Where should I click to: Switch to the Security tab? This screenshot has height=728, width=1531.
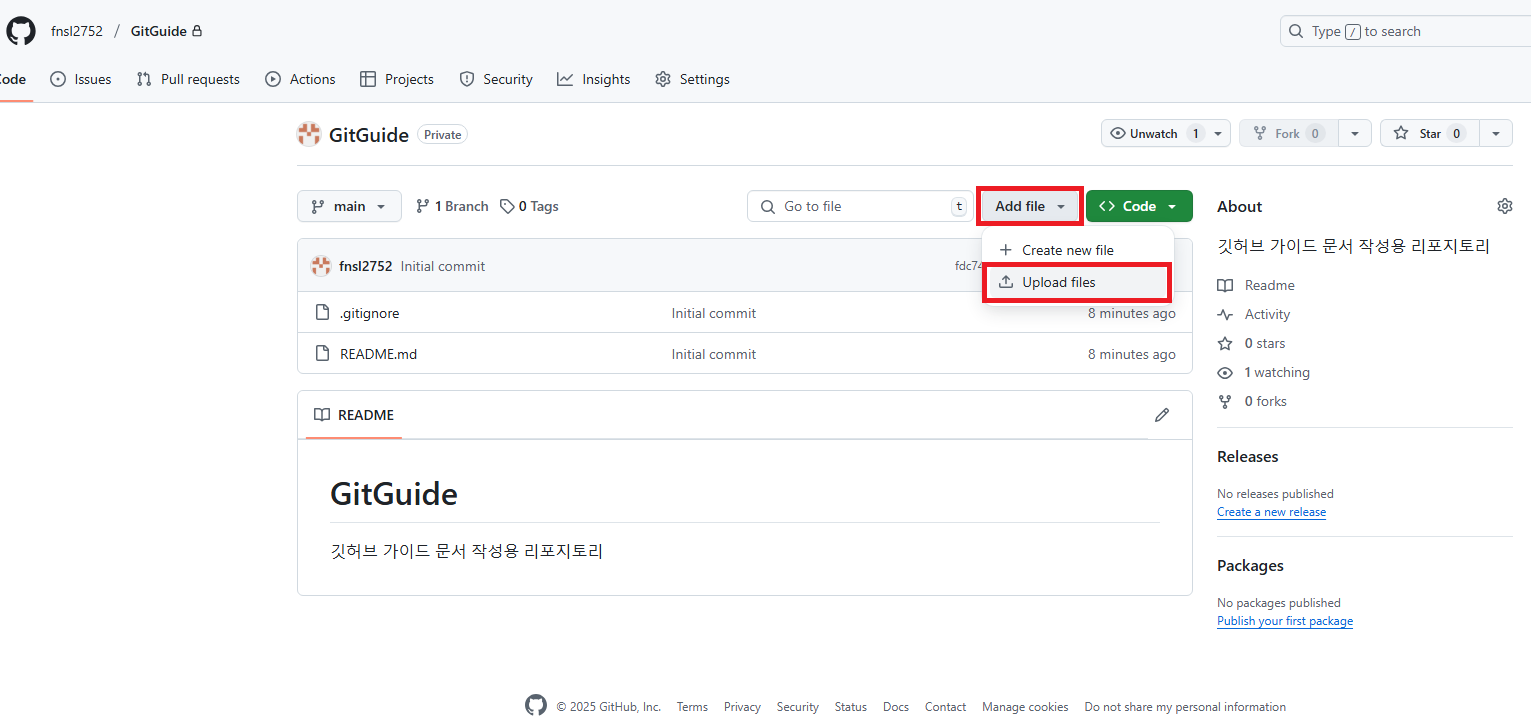496,79
